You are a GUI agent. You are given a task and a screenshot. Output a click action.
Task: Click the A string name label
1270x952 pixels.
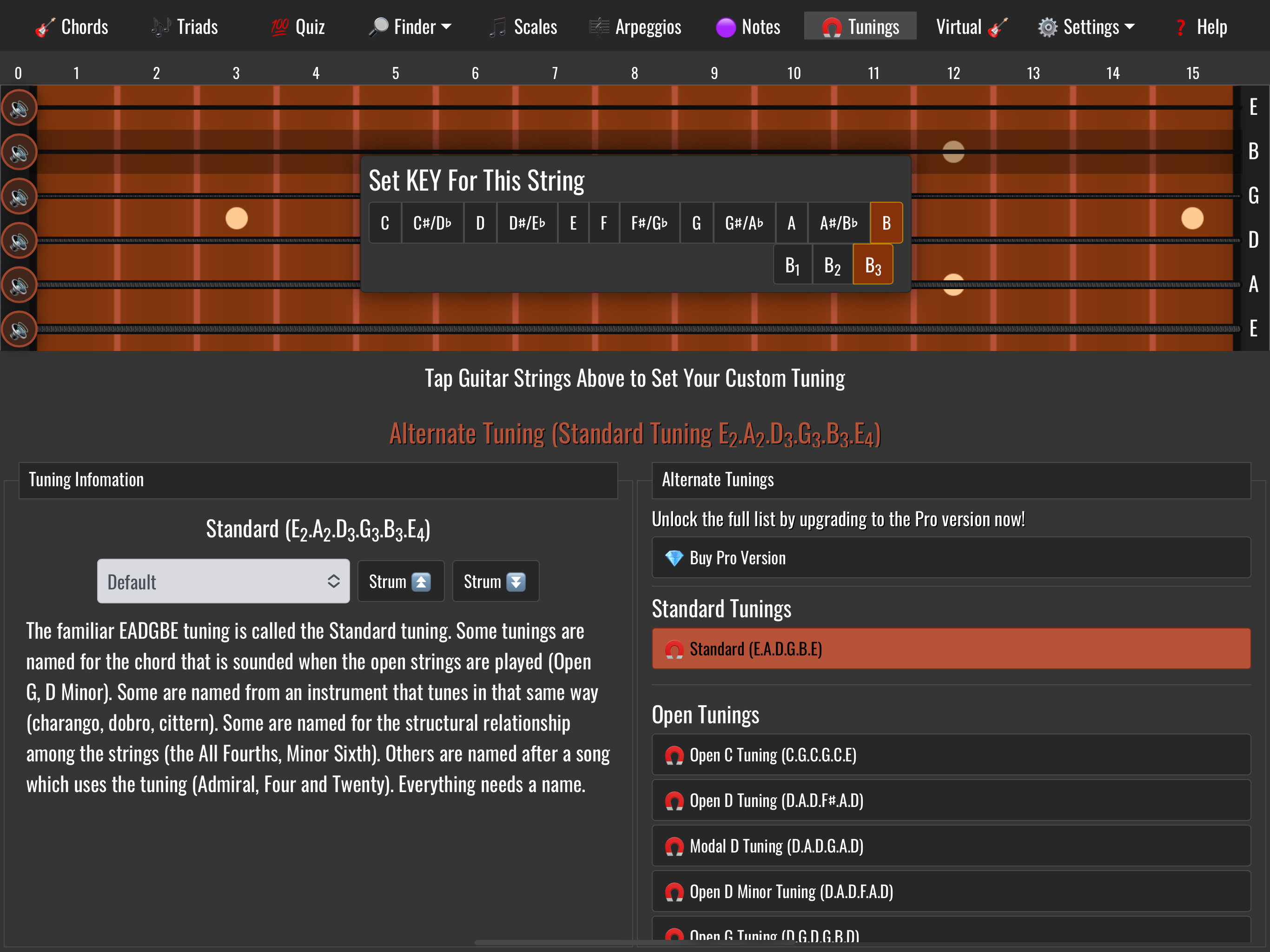click(1253, 284)
